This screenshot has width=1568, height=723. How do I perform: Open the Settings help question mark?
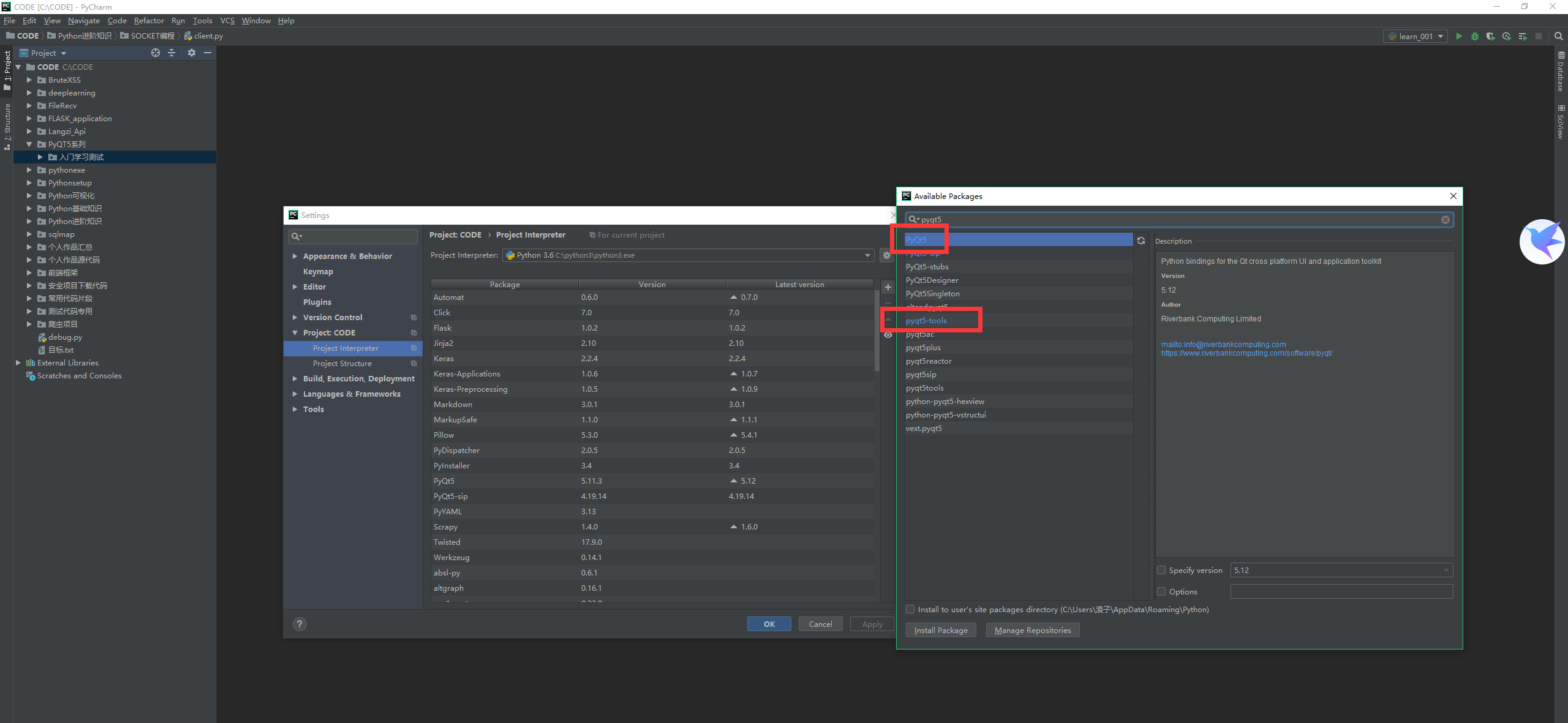(300, 624)
